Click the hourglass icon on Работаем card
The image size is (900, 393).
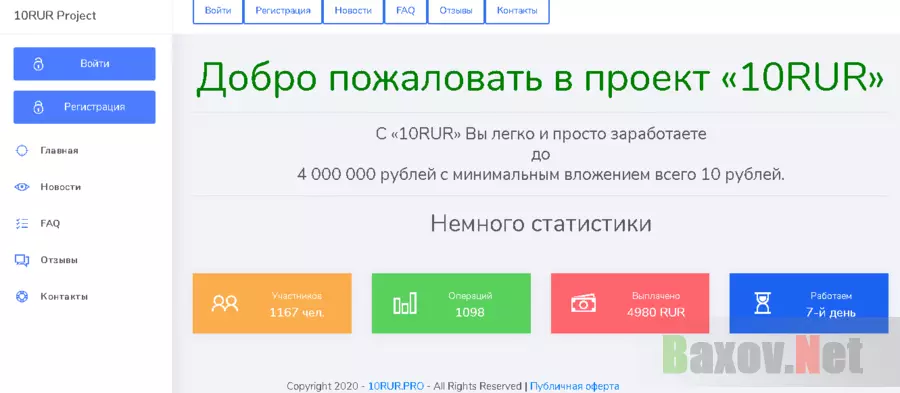click(x=762, y=303)
